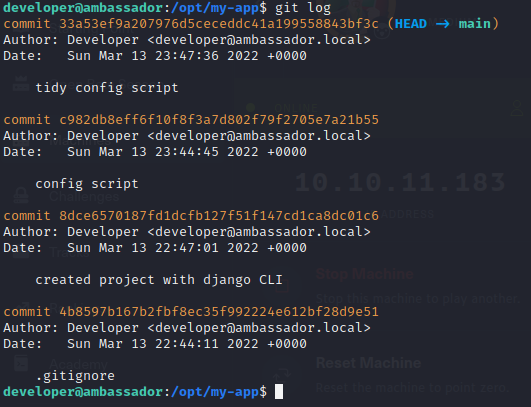Click date 'Sun Mar 13 23:44:45 2022'
Screen dimensions: 531x407
click(x=163, y=152)
